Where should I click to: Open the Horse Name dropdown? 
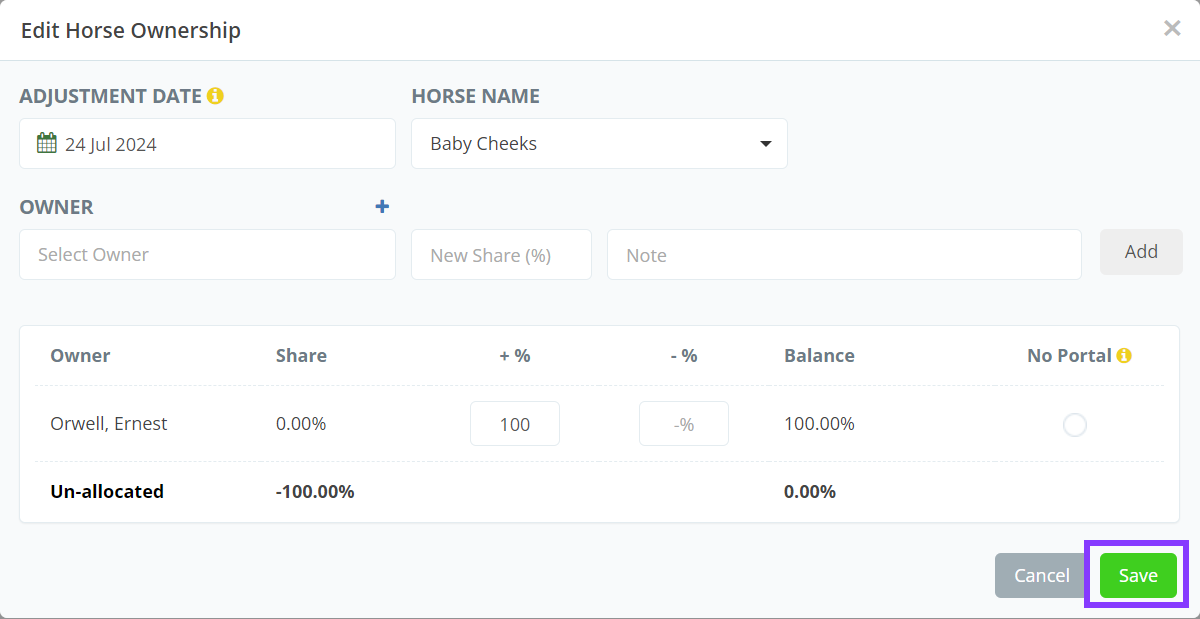click(x=599, y=144)
